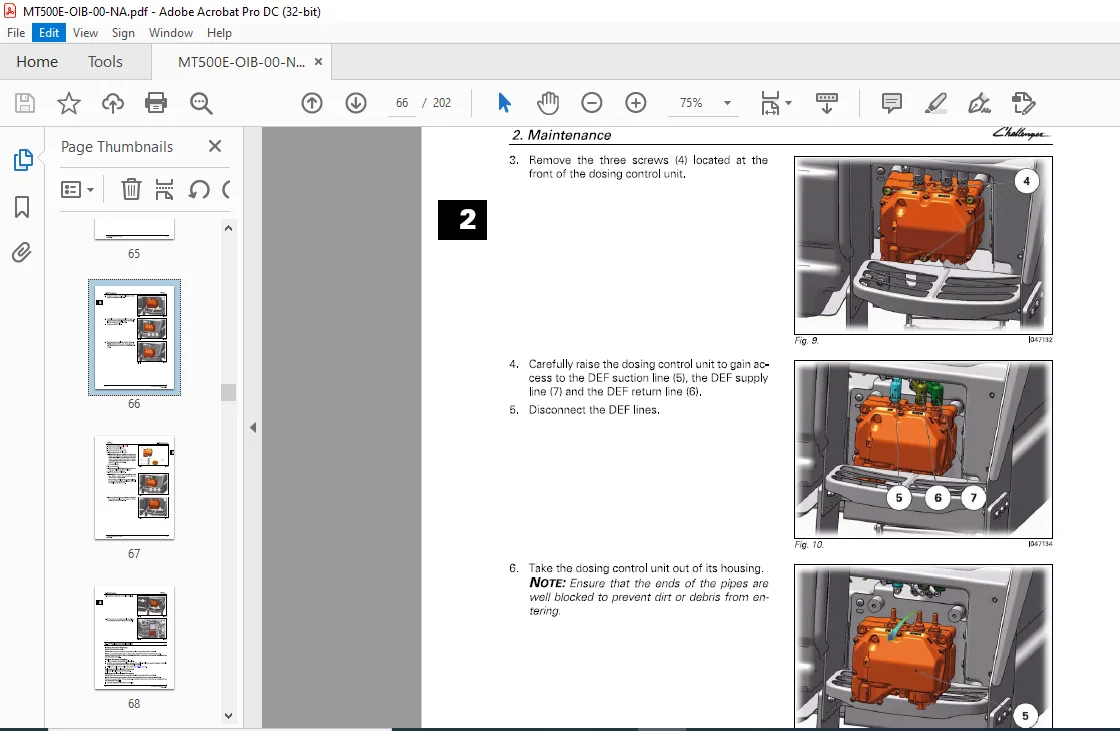Open the page thumbnail print icon
Viewport: 1120px width, 731px height.
[164, 189]
